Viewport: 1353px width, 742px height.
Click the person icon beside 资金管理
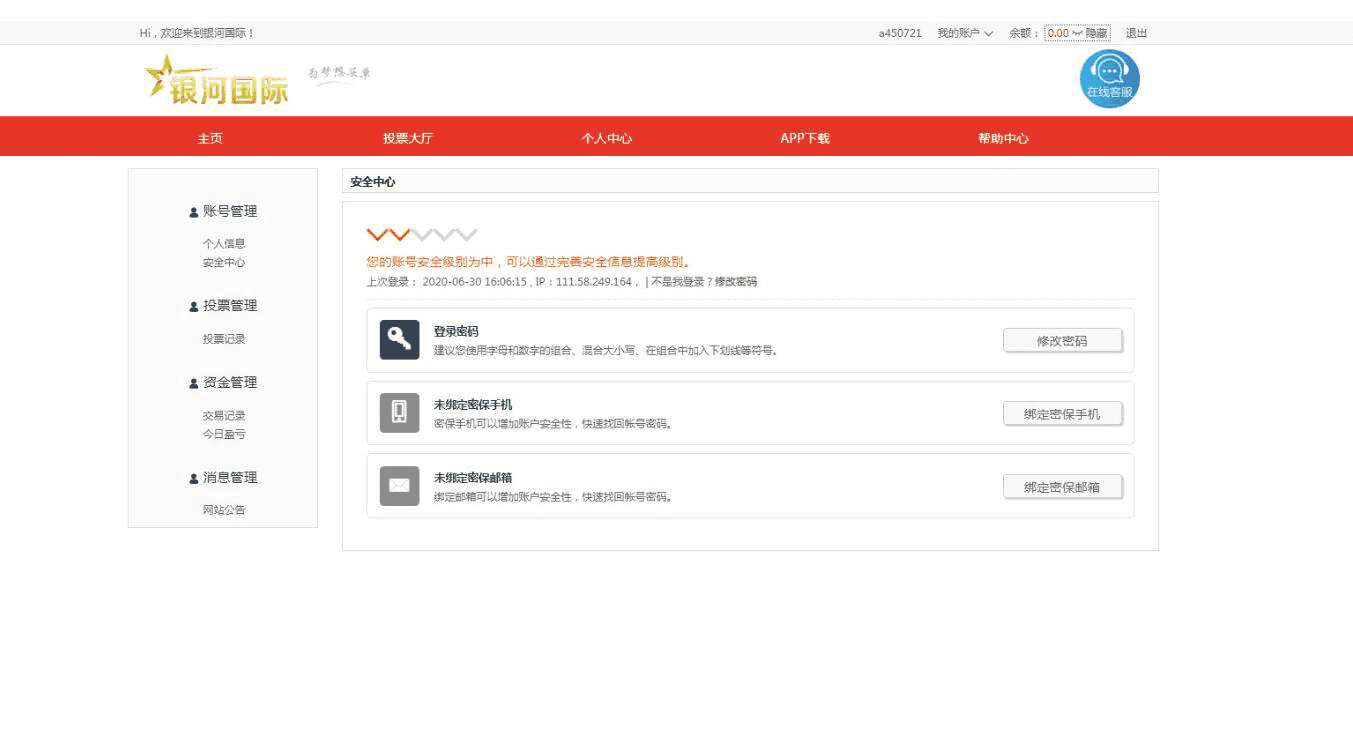pos(193,383)
